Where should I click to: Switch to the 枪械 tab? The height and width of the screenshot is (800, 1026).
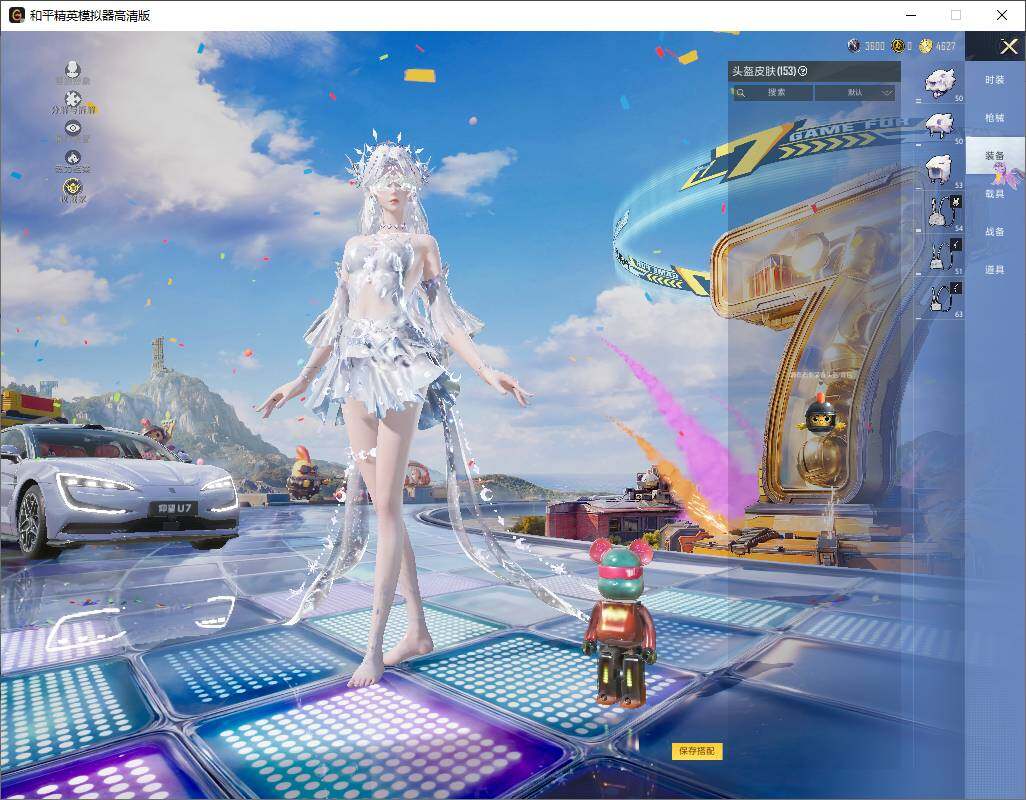995,118
